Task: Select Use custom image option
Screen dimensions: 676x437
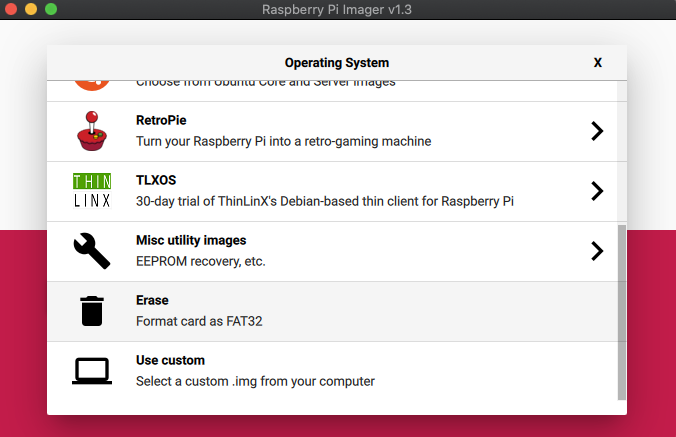Action: 170,360
